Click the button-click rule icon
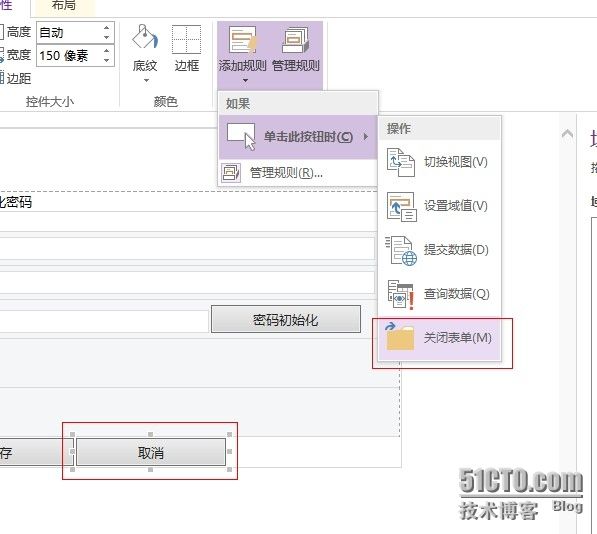Screen dimensions: 597x534 point(241,137)
